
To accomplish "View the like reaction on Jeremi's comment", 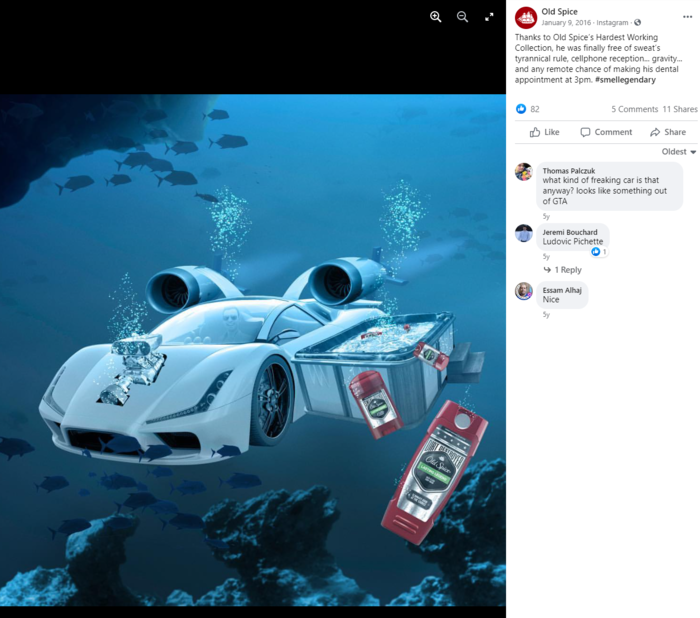I will (599, 252).
